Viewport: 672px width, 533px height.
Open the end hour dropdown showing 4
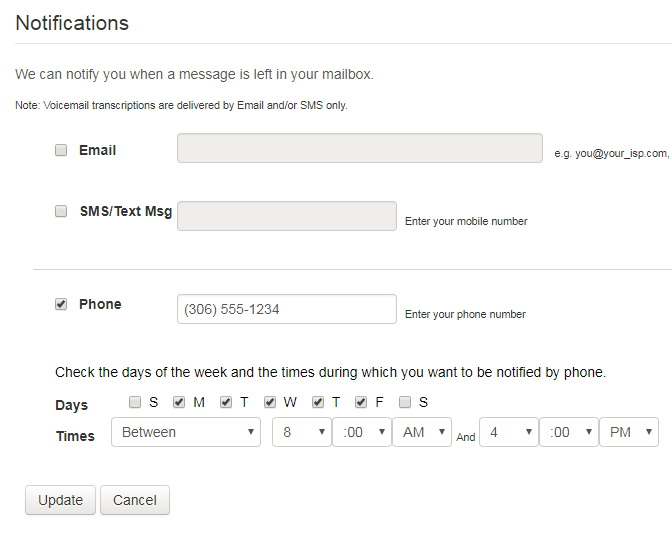tap(508, 432)
